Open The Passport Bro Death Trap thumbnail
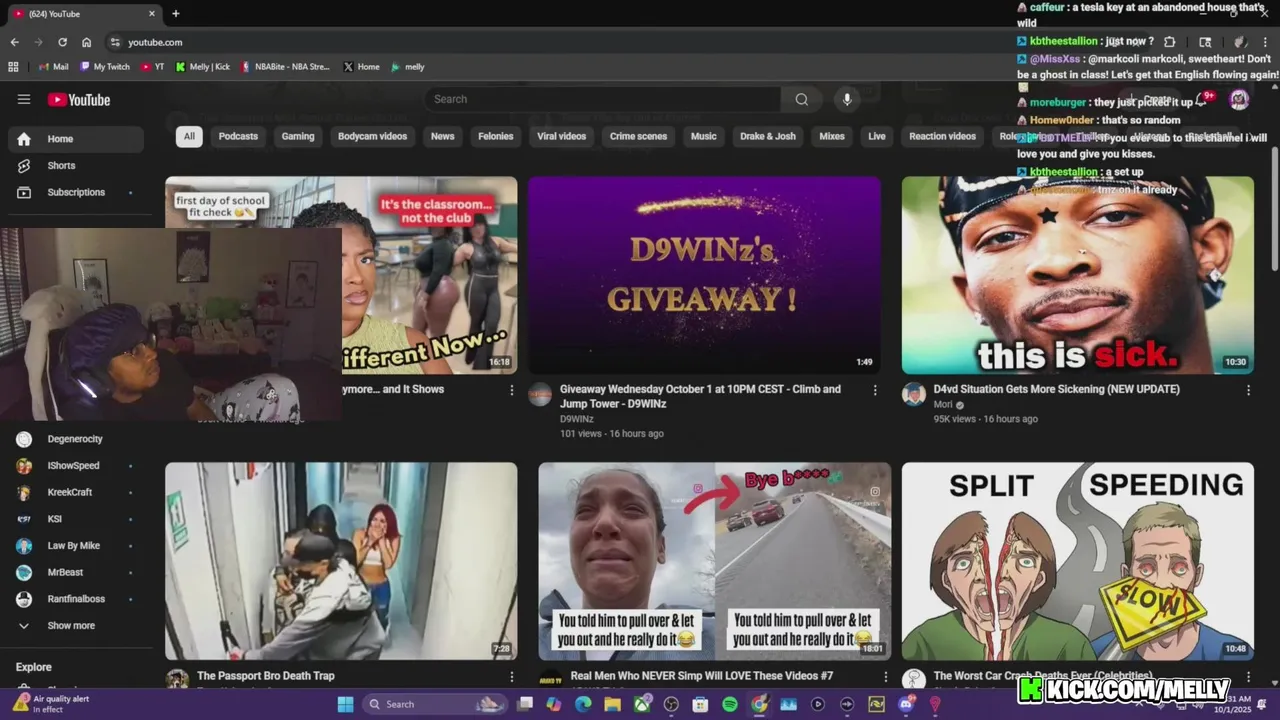 pyautogui.click(x=341, y=561)
